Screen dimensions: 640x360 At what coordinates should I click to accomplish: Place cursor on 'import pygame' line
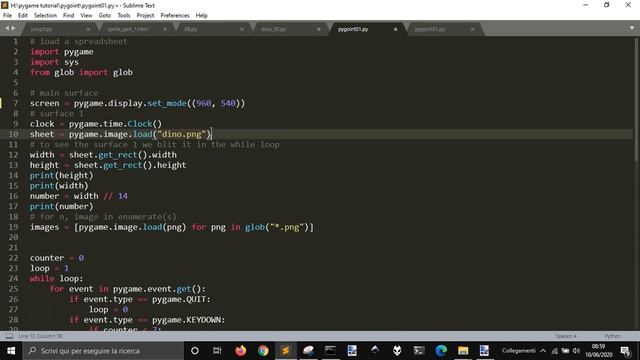62,52
